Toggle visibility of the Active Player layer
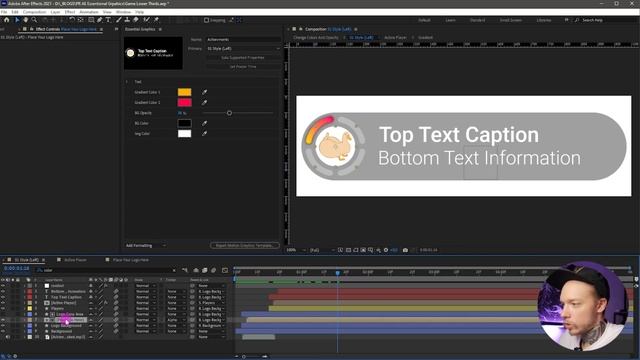Viewport: 640px width, 360px height. [3, 303]
